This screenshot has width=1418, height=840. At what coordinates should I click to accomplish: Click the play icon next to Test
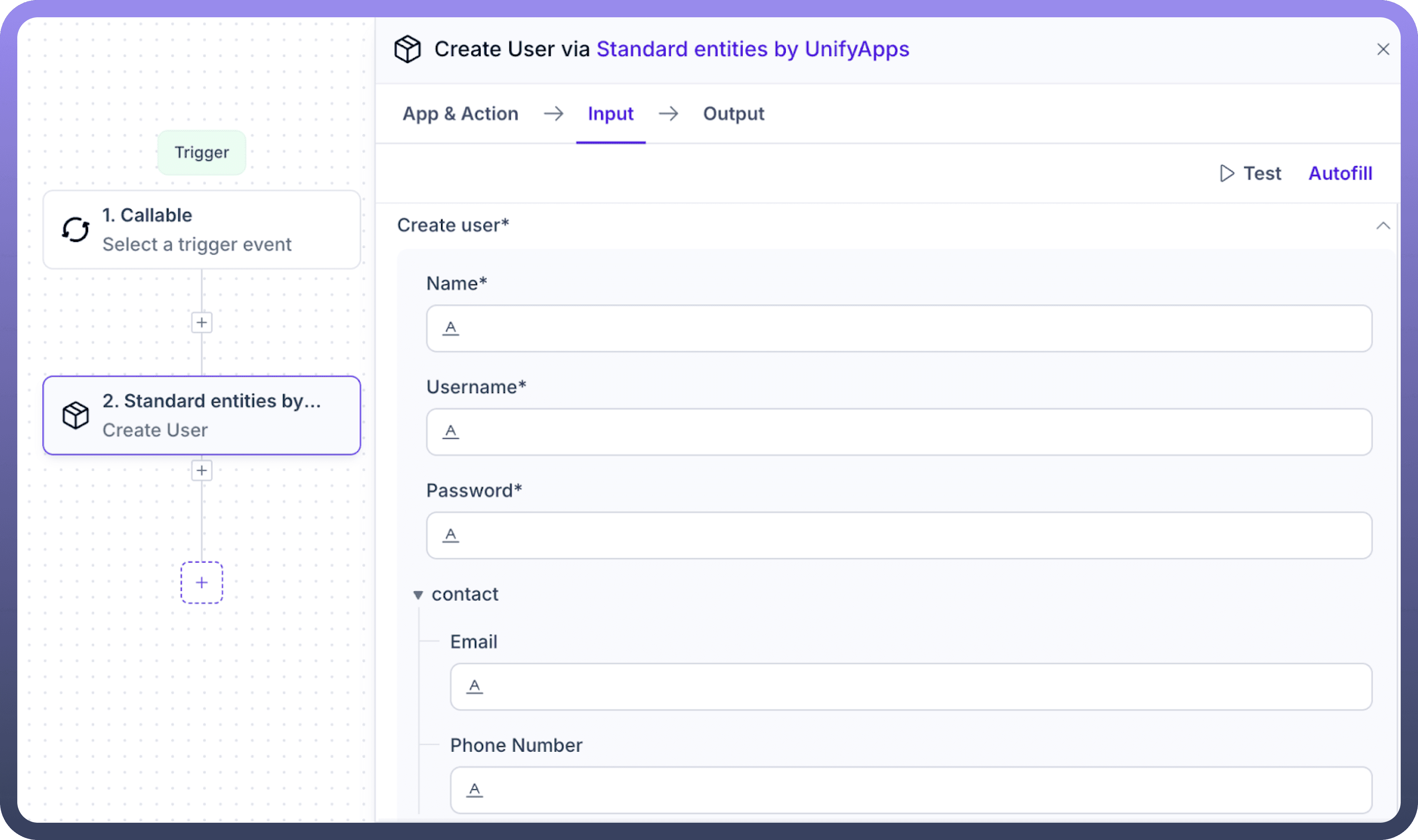[x=1226, y=173]
